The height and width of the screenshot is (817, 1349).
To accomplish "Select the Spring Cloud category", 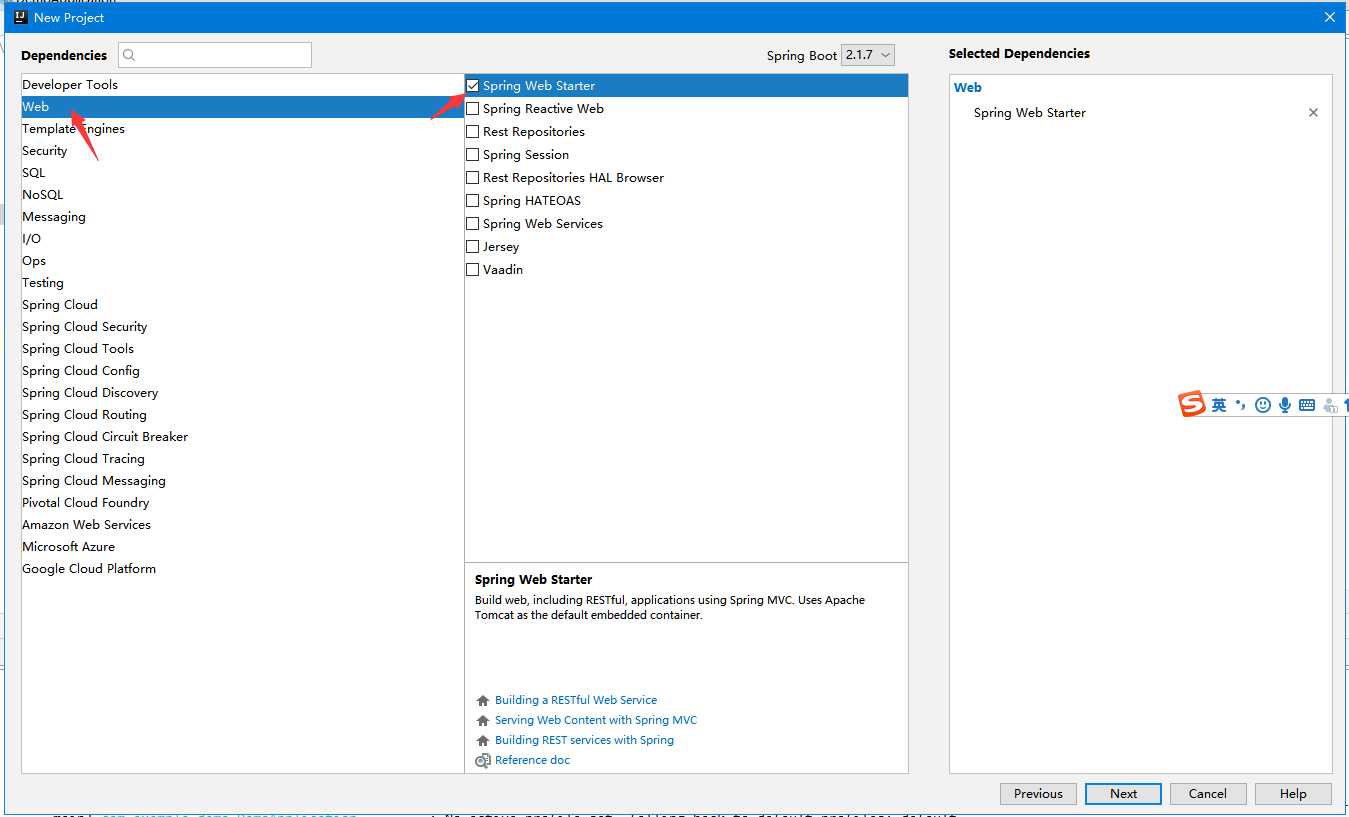I will pyautogui.click(x=243, y=305).
